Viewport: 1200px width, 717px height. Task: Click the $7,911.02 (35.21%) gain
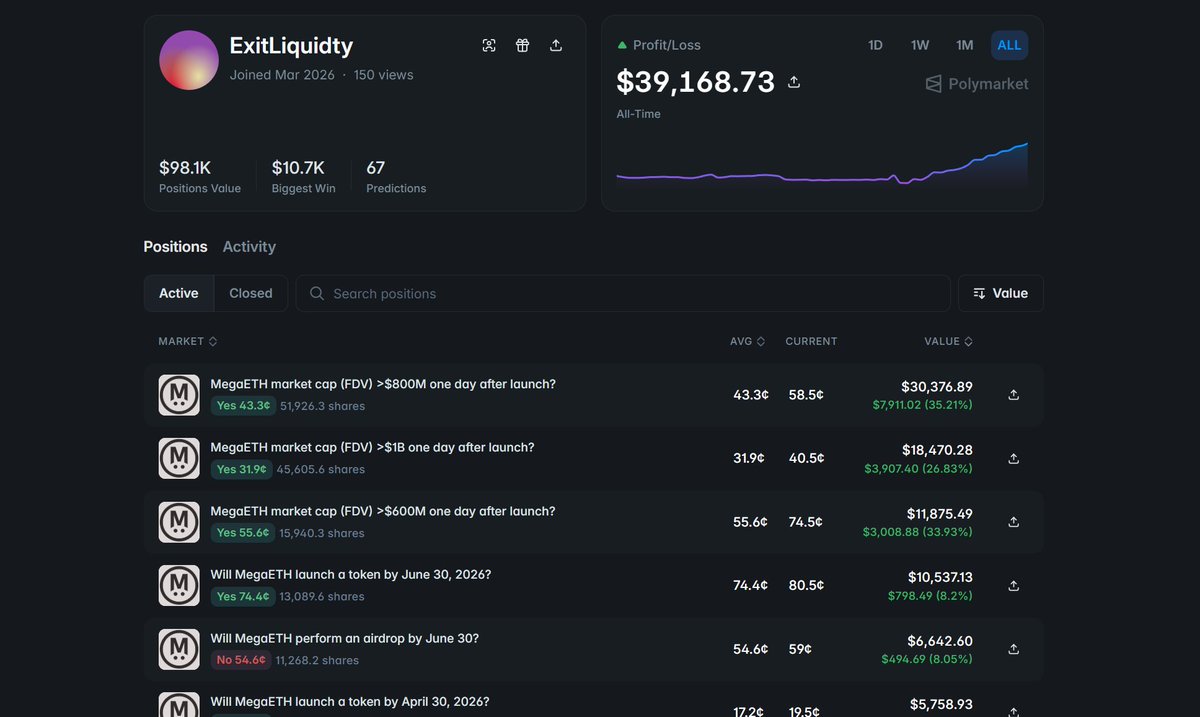coord(922,405)
